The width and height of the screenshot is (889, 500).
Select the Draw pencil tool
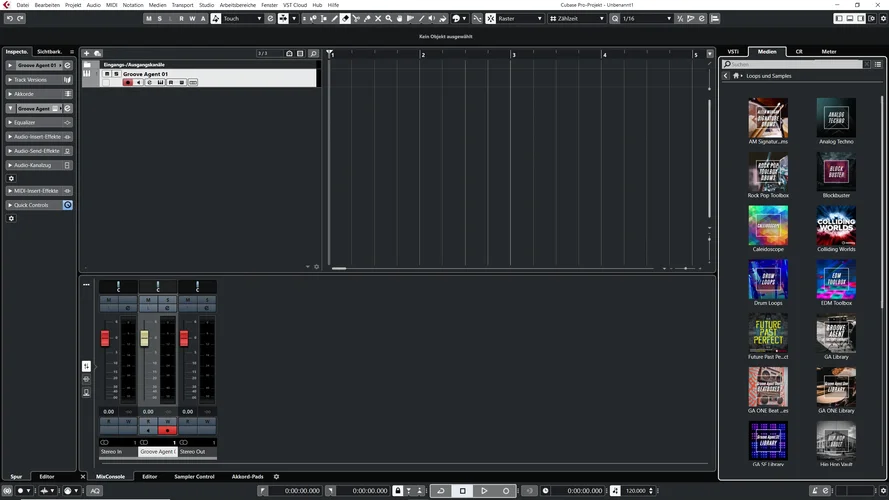(x=335, y=19)
